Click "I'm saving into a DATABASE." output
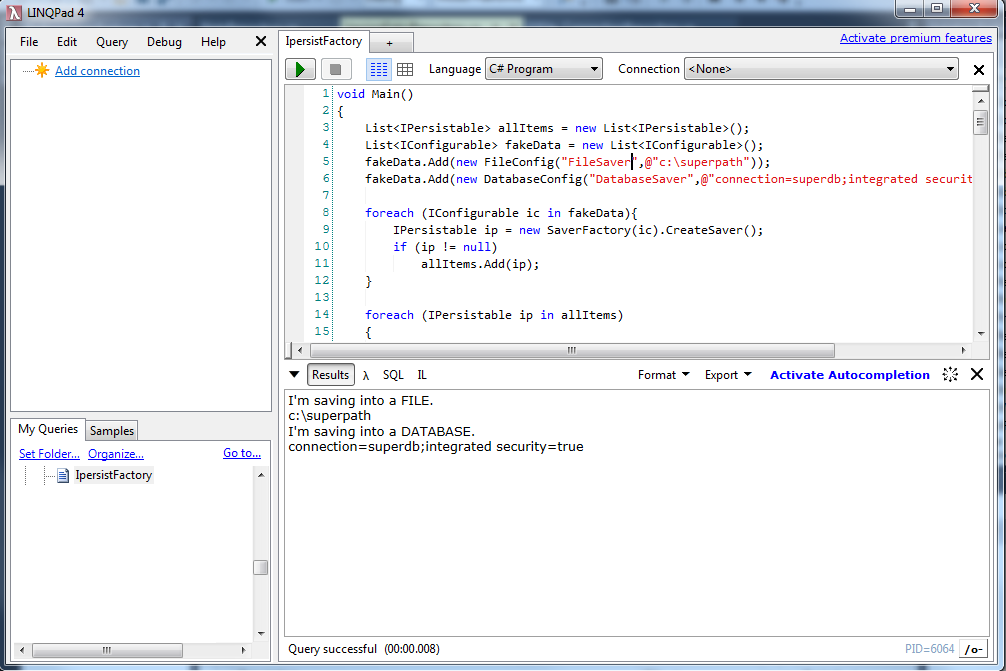Viewport: 1006px width, 671px height. point(382,431)
